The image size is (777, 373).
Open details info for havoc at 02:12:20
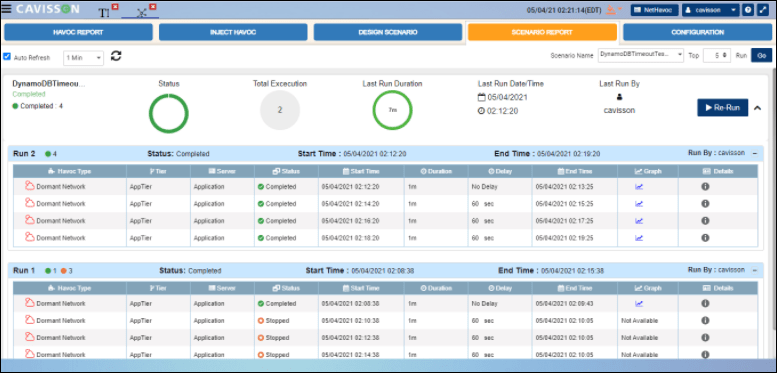coord(705,187)
